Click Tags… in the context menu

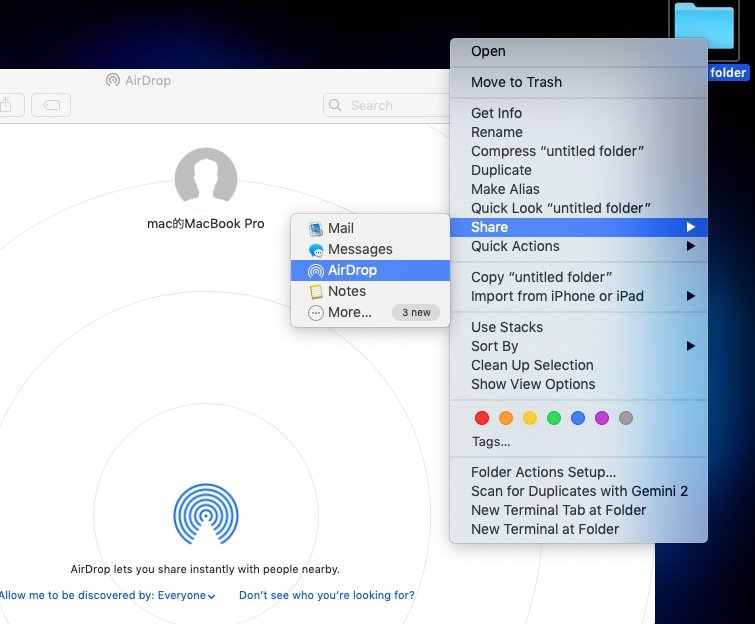click(491, 441)
